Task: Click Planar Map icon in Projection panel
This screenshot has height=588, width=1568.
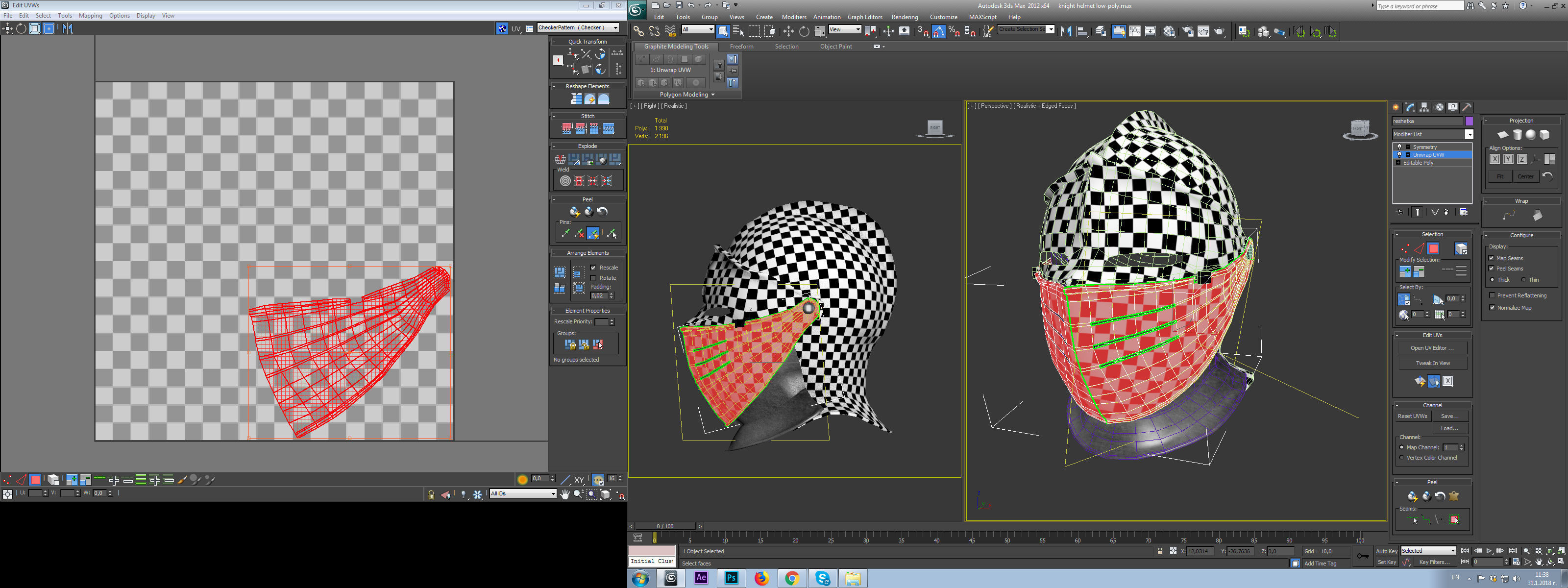Action: pyautogui.click(x=1503, y=135)
